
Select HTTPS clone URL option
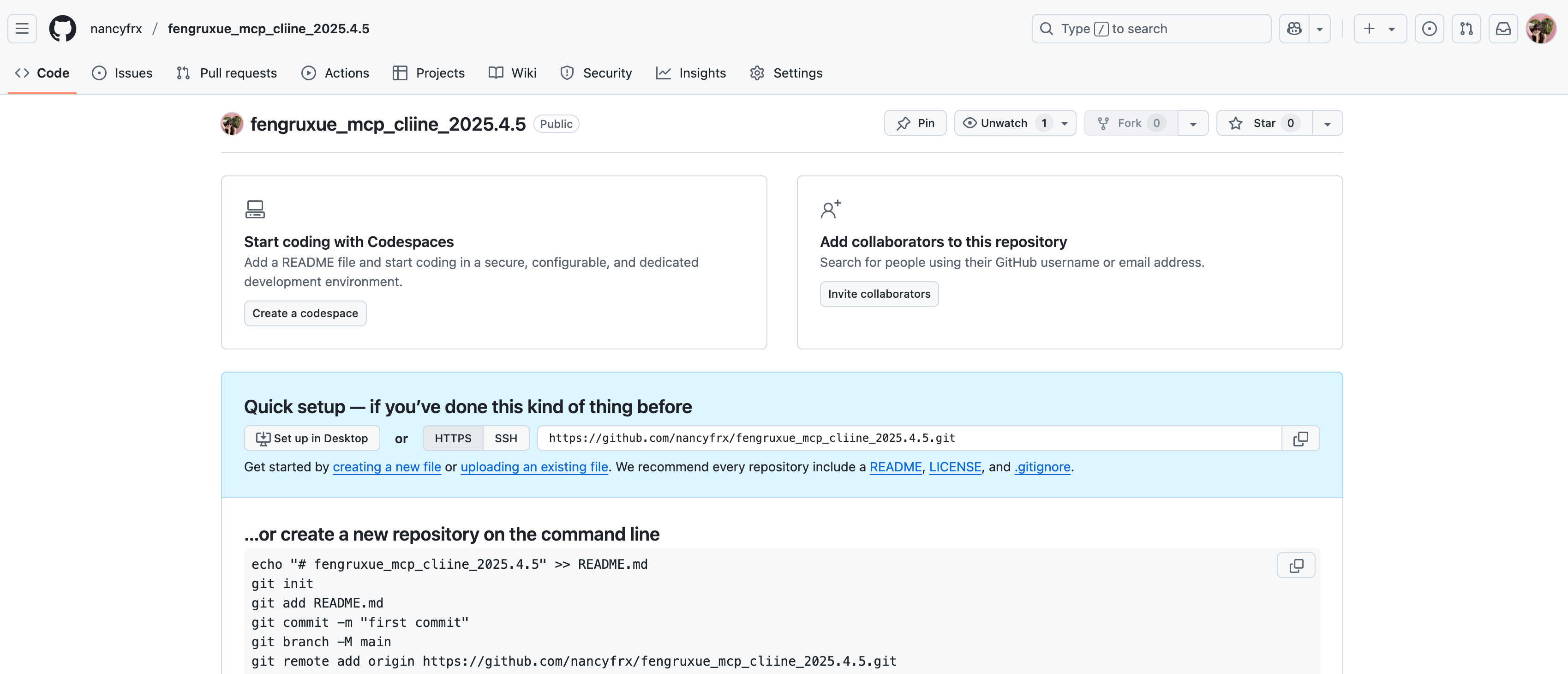point(452,439)
